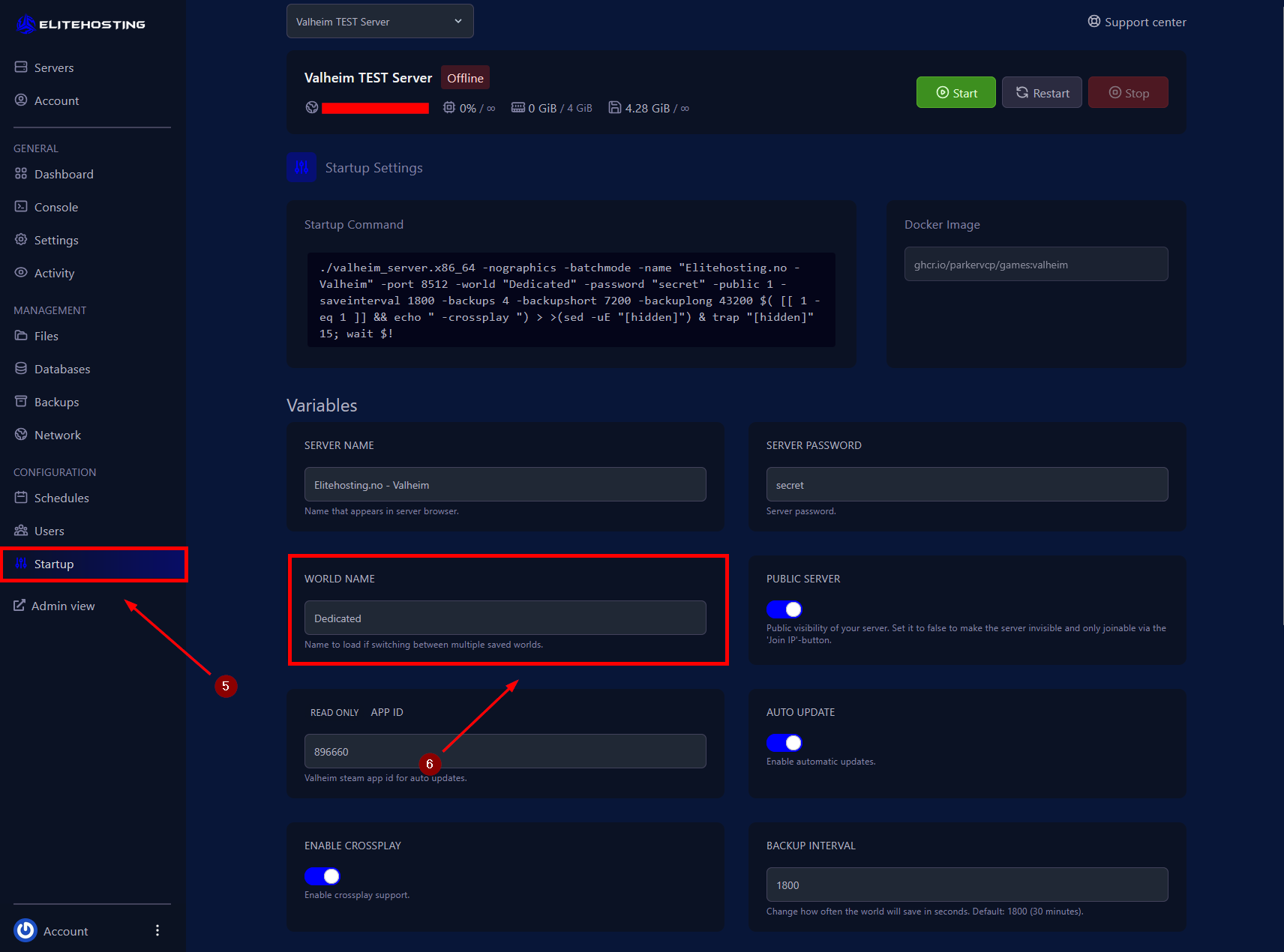Open Network in sidebar
This screenshot has width=1284, height=952.
click(58, 435)
